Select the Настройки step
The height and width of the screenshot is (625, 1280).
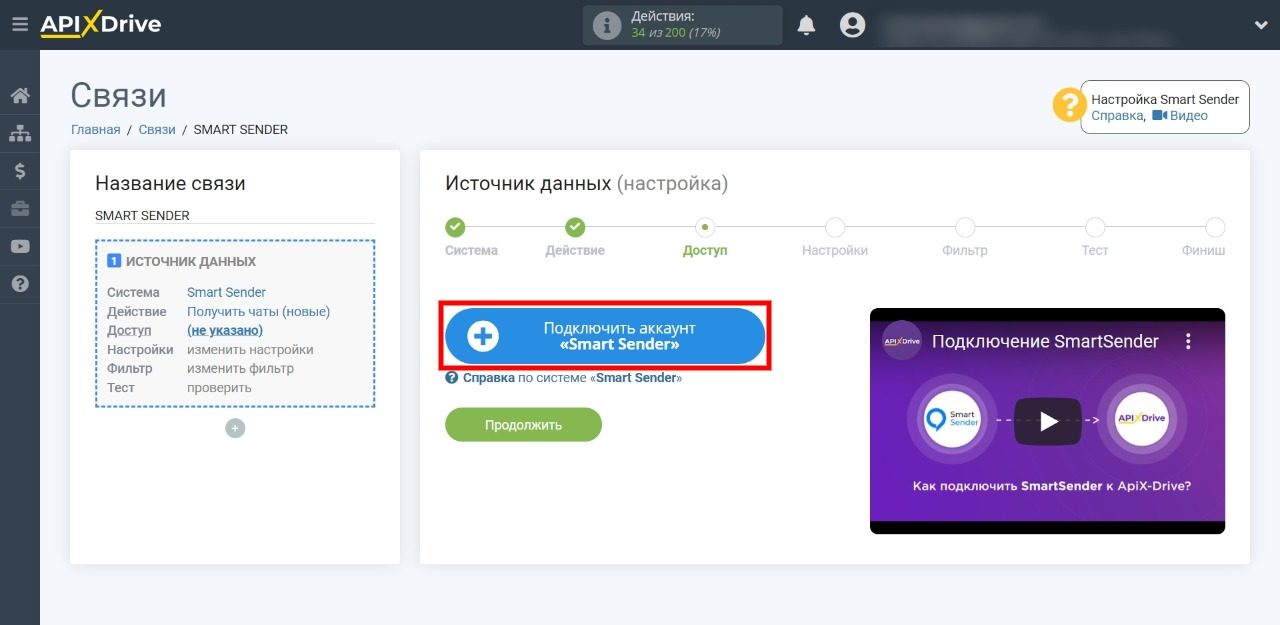pos(835,228)
